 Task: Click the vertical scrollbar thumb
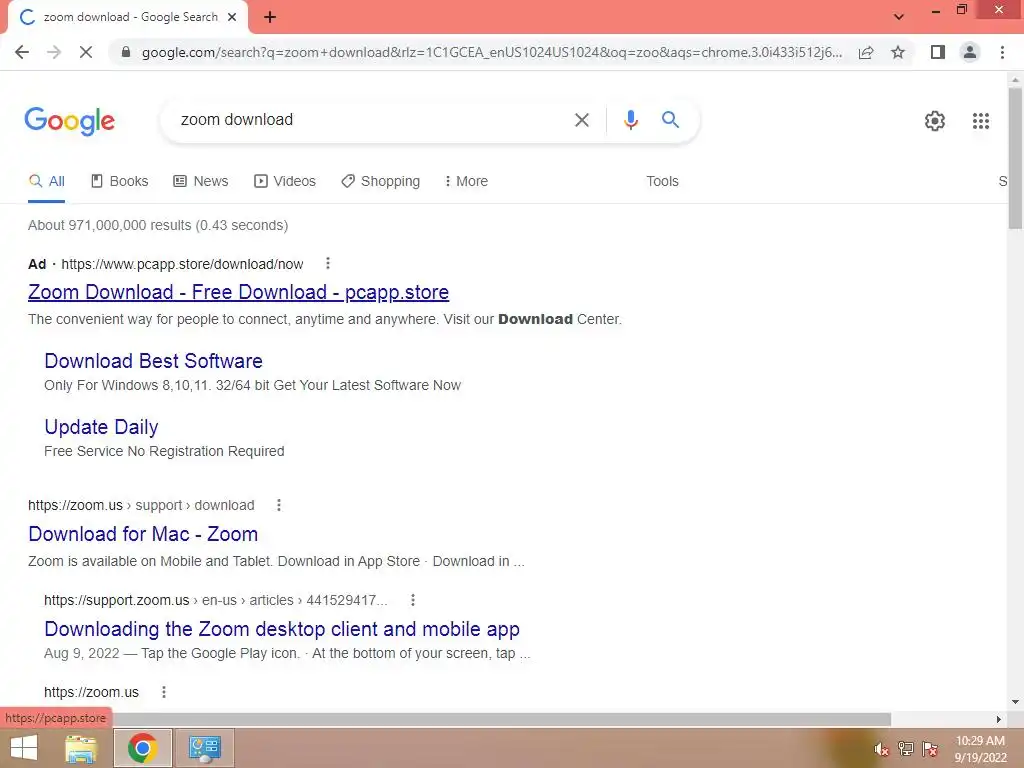point(1015,158)
